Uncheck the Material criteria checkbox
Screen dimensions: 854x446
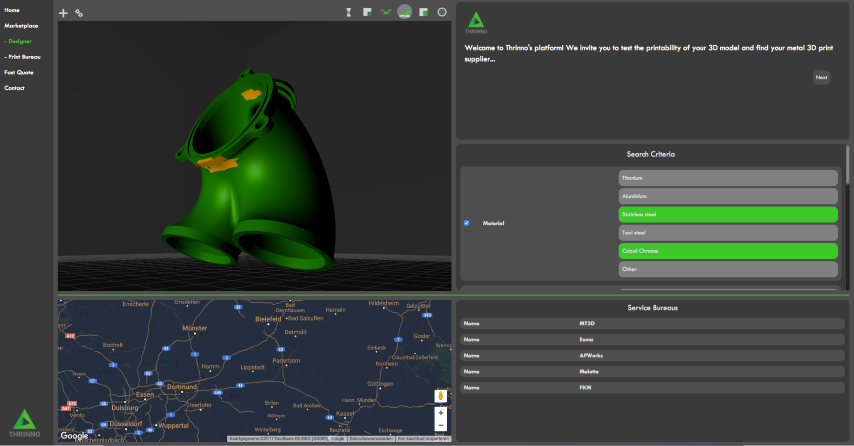466,223
